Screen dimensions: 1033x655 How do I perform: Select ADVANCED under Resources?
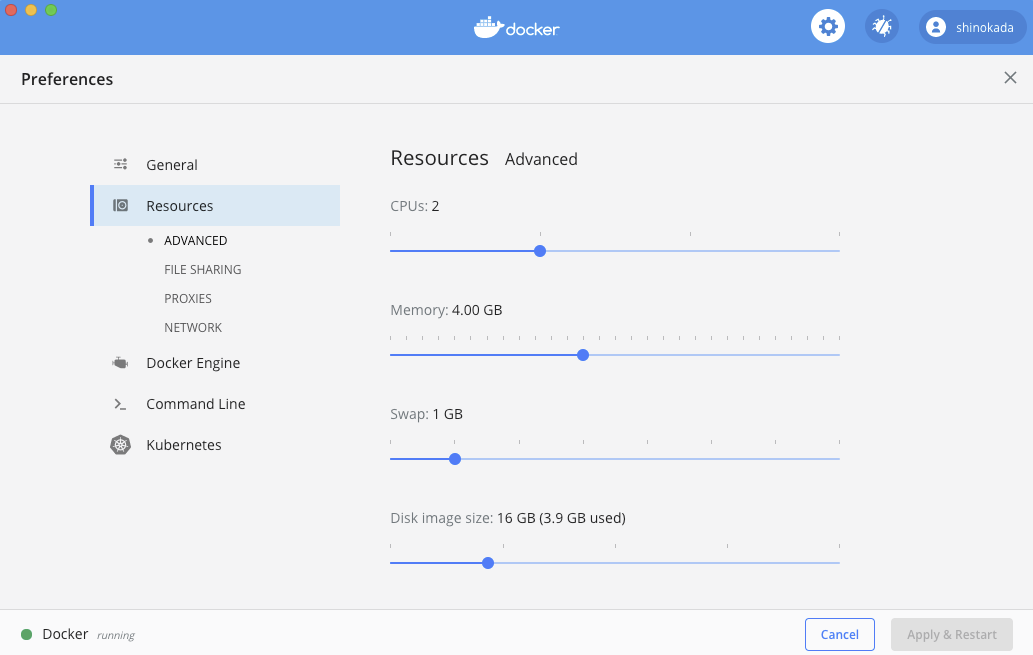coord(195,240)
